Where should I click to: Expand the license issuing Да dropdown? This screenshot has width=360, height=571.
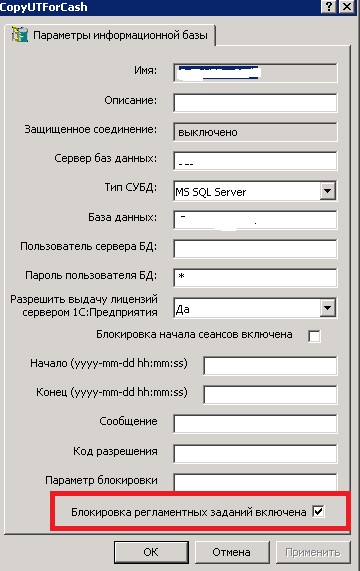[x=328, y=308]
